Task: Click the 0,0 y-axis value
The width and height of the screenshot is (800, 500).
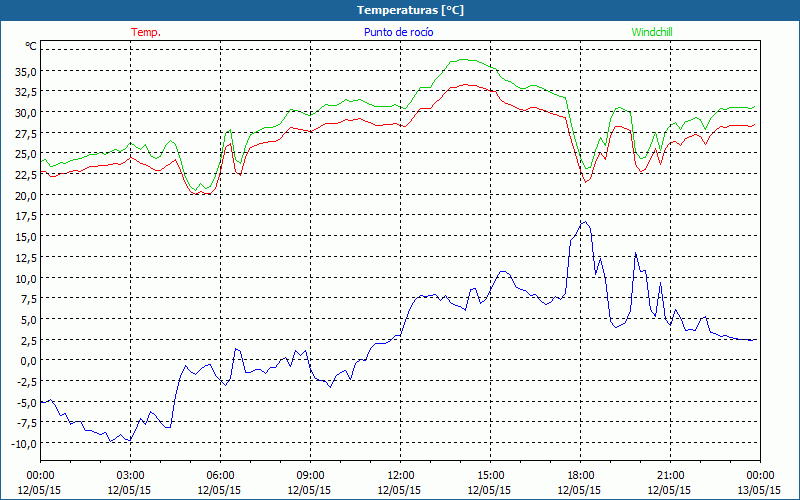Action: (x=28, y=361)
